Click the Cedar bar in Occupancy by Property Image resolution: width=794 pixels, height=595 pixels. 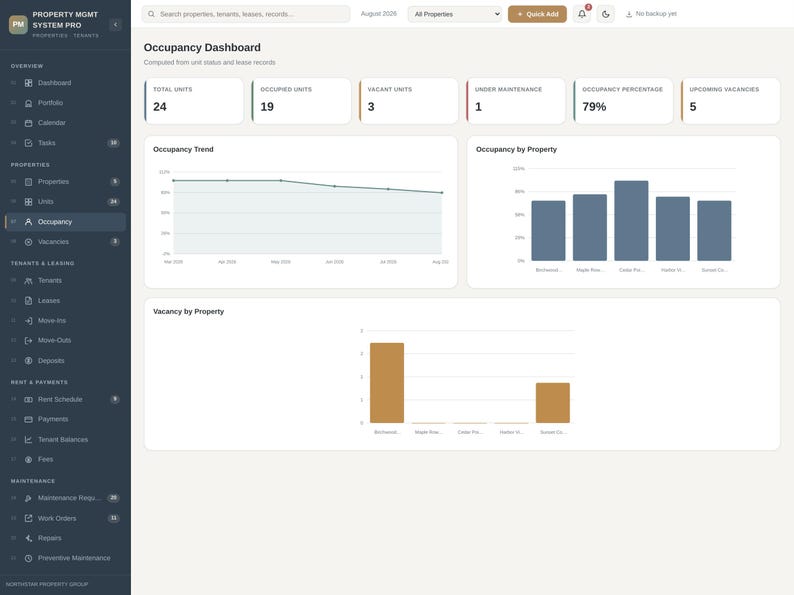(x=631, y=221)
